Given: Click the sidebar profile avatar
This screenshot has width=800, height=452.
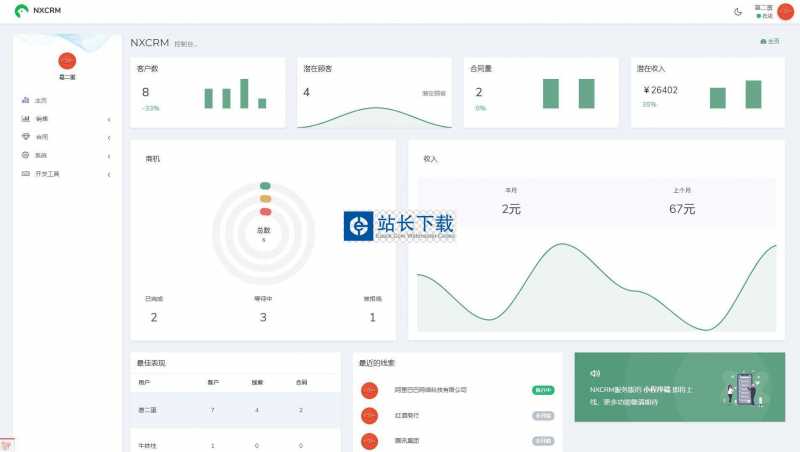Looking at the screenshot, I should [x=67, y=61].
